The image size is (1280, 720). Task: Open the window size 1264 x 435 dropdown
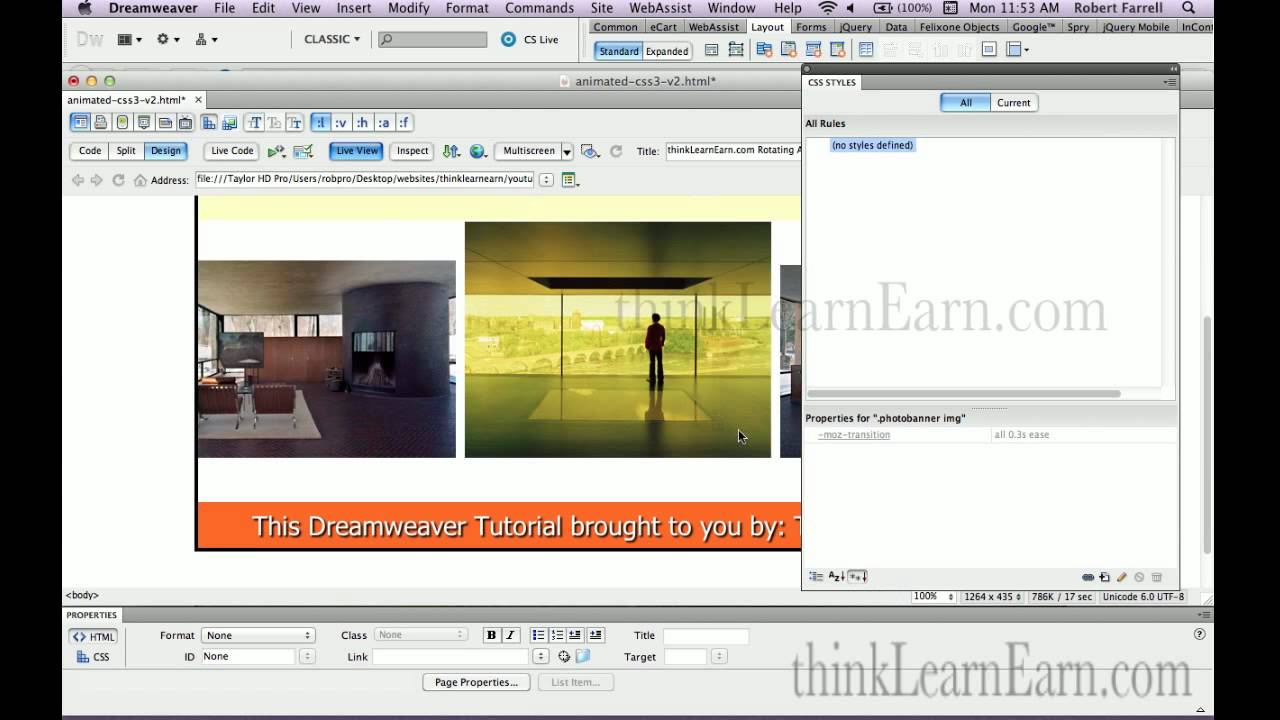coord(992,597)
